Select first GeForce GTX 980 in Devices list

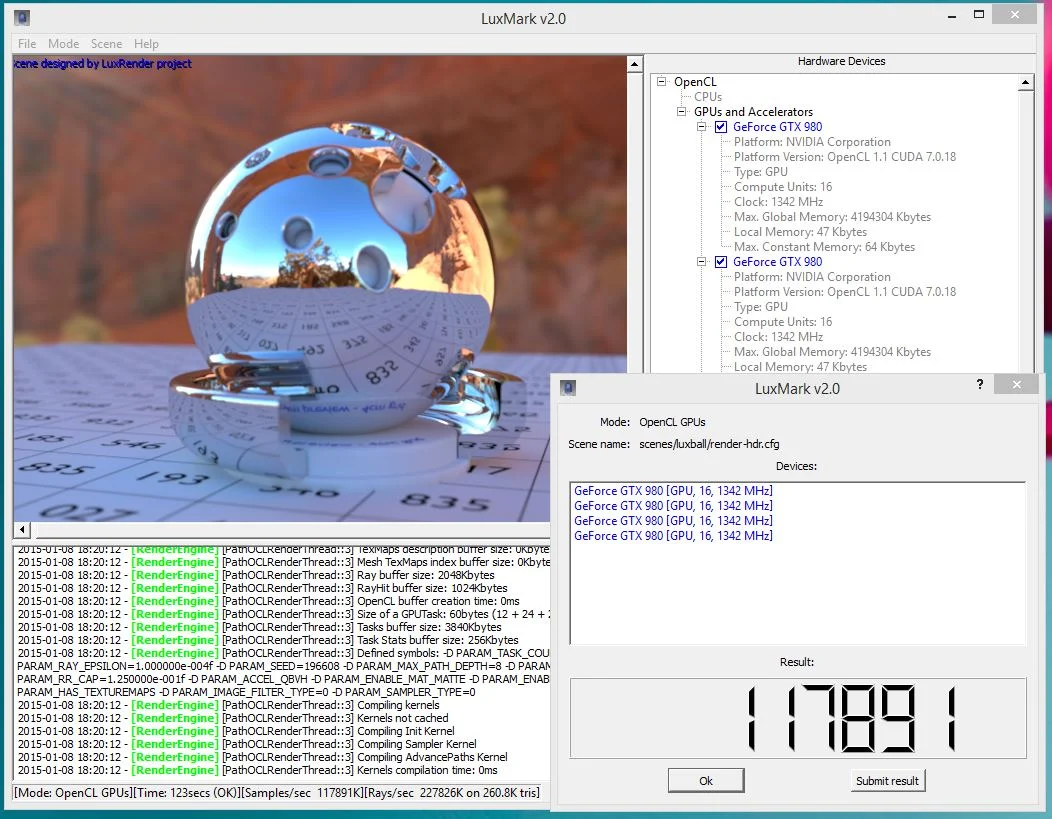(673, 490)
